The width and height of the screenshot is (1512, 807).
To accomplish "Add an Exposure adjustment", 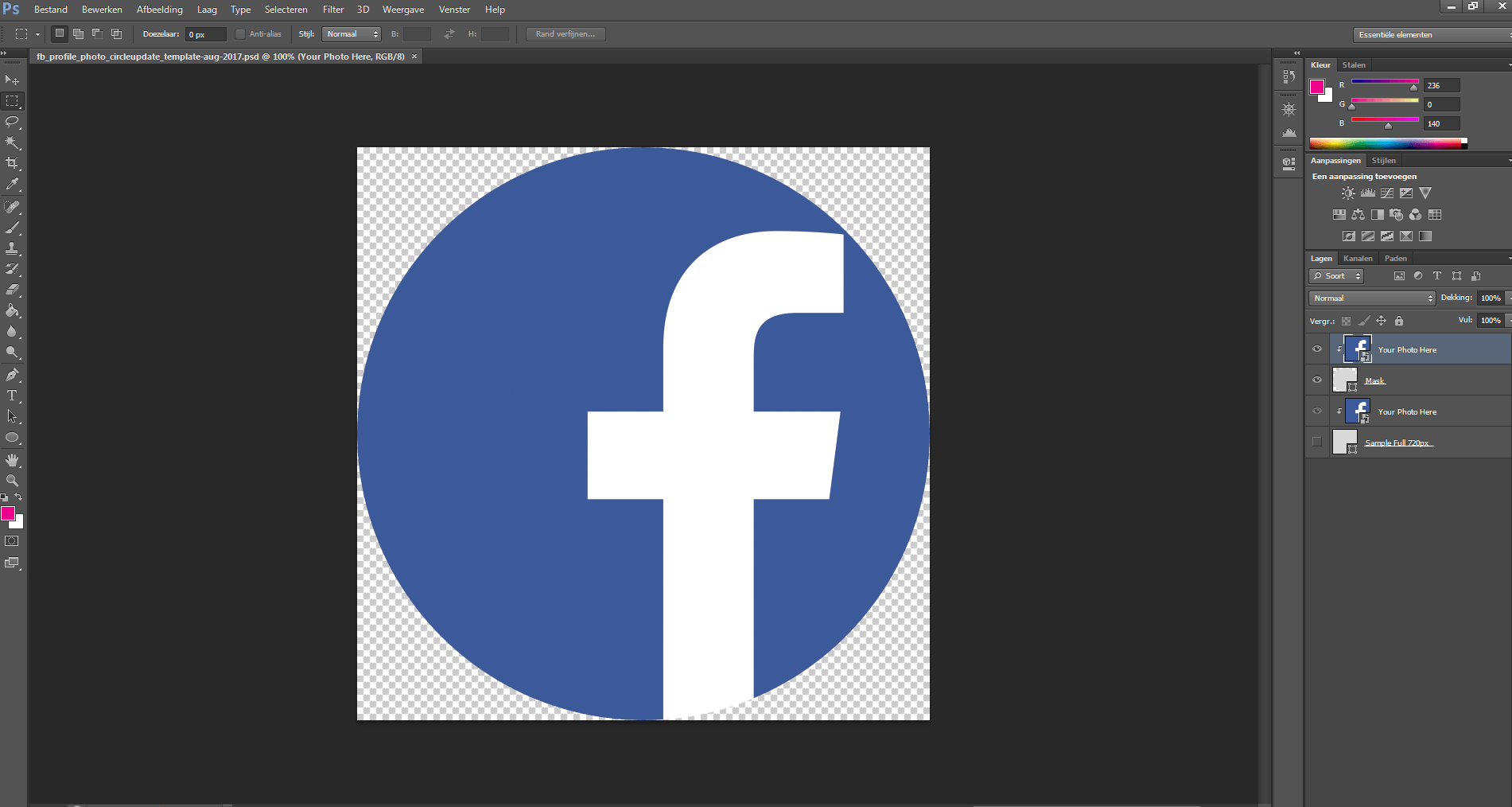I will pos(1406,193).
